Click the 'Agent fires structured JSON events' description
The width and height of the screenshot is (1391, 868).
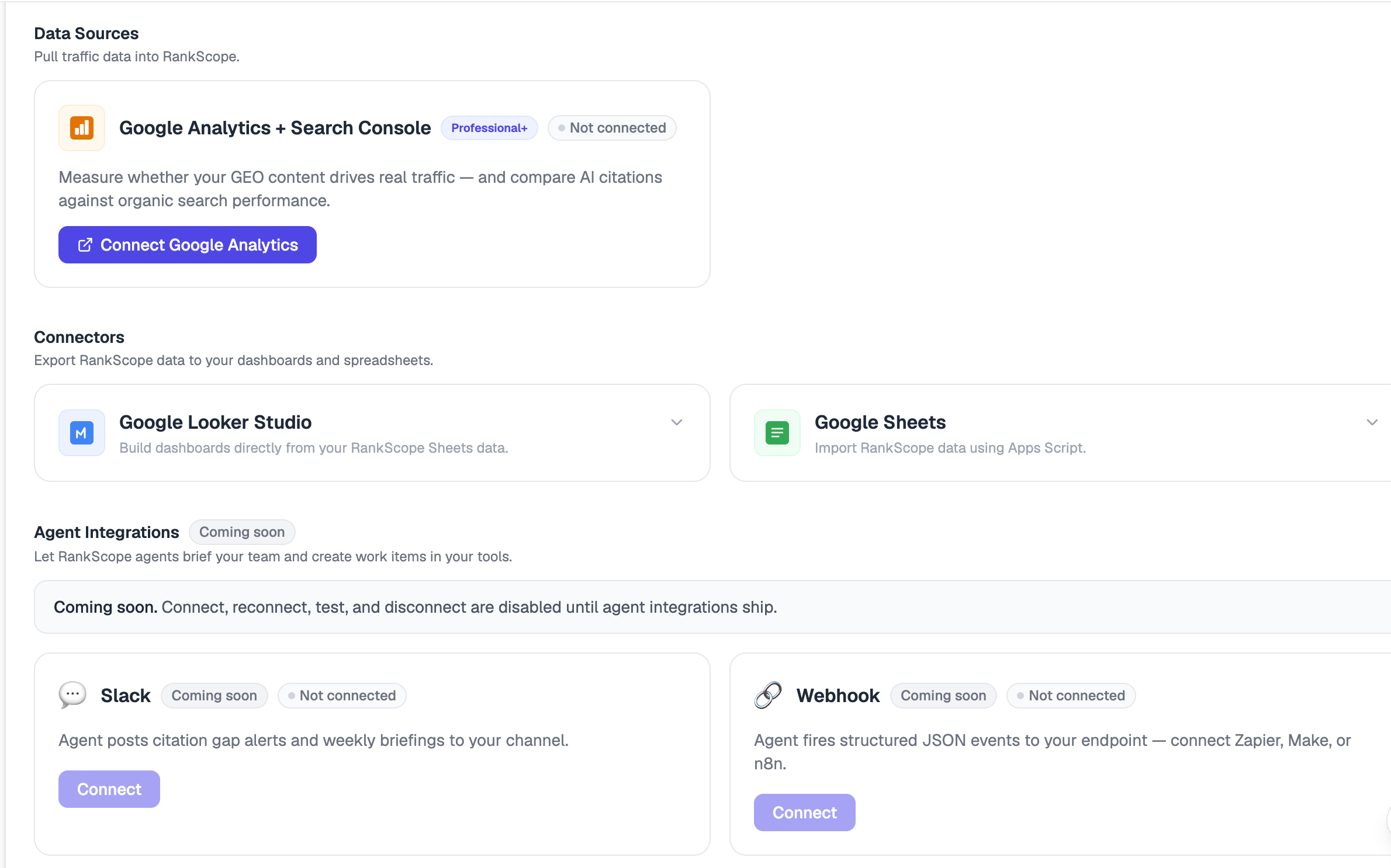pyautogui.click(x=1053, y=752)
